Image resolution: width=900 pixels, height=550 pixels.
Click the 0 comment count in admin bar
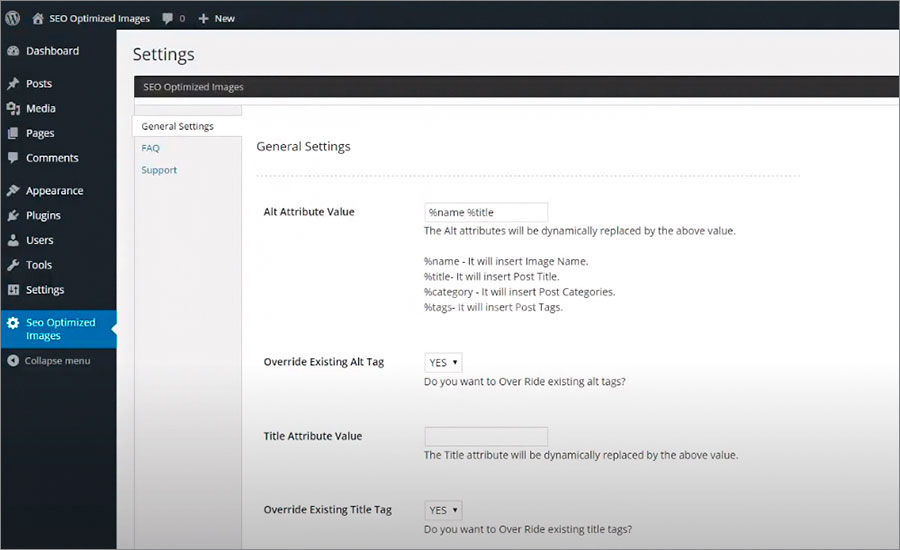point(182,18)
